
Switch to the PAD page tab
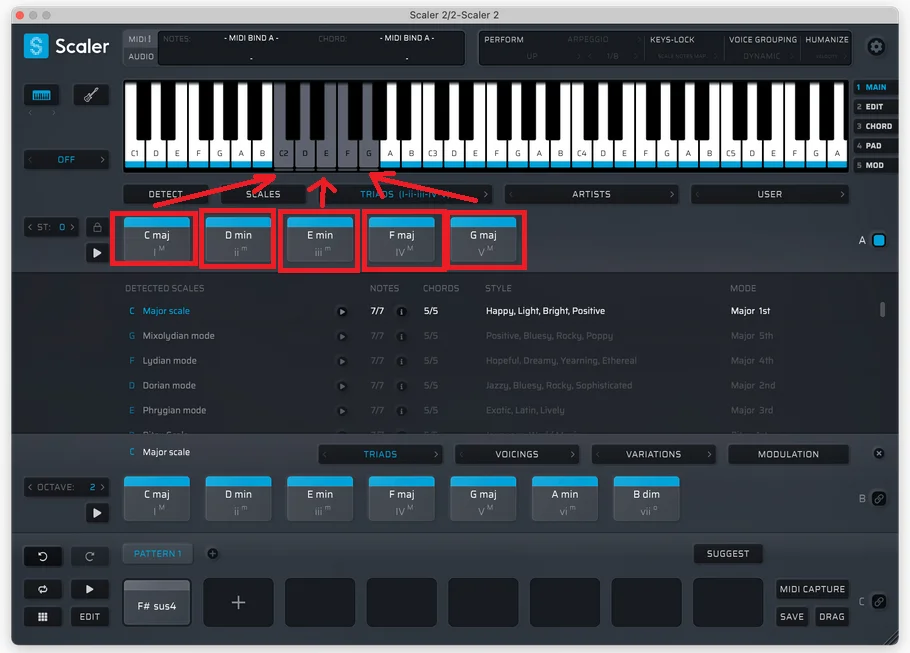(875, 146)
